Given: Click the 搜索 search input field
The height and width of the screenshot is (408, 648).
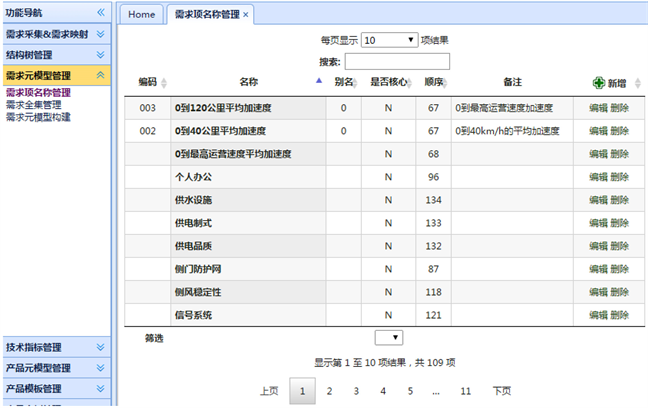Looking at the screenshot, I should [397, 61].
